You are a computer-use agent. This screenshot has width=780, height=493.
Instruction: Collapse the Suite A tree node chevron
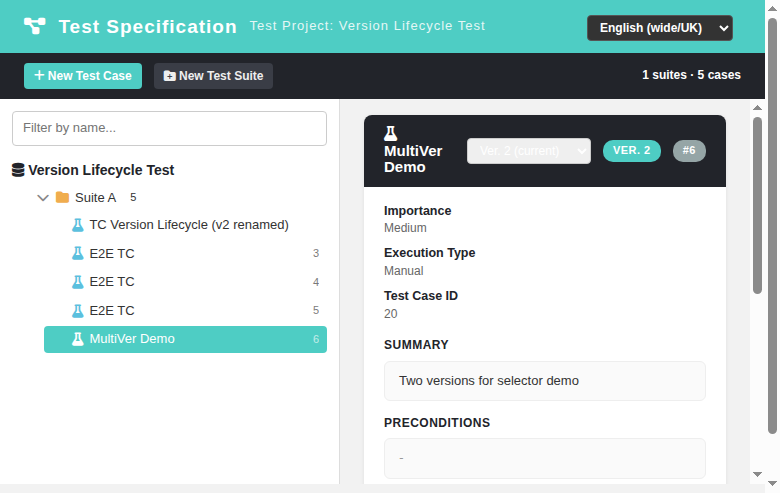(43, 198)
